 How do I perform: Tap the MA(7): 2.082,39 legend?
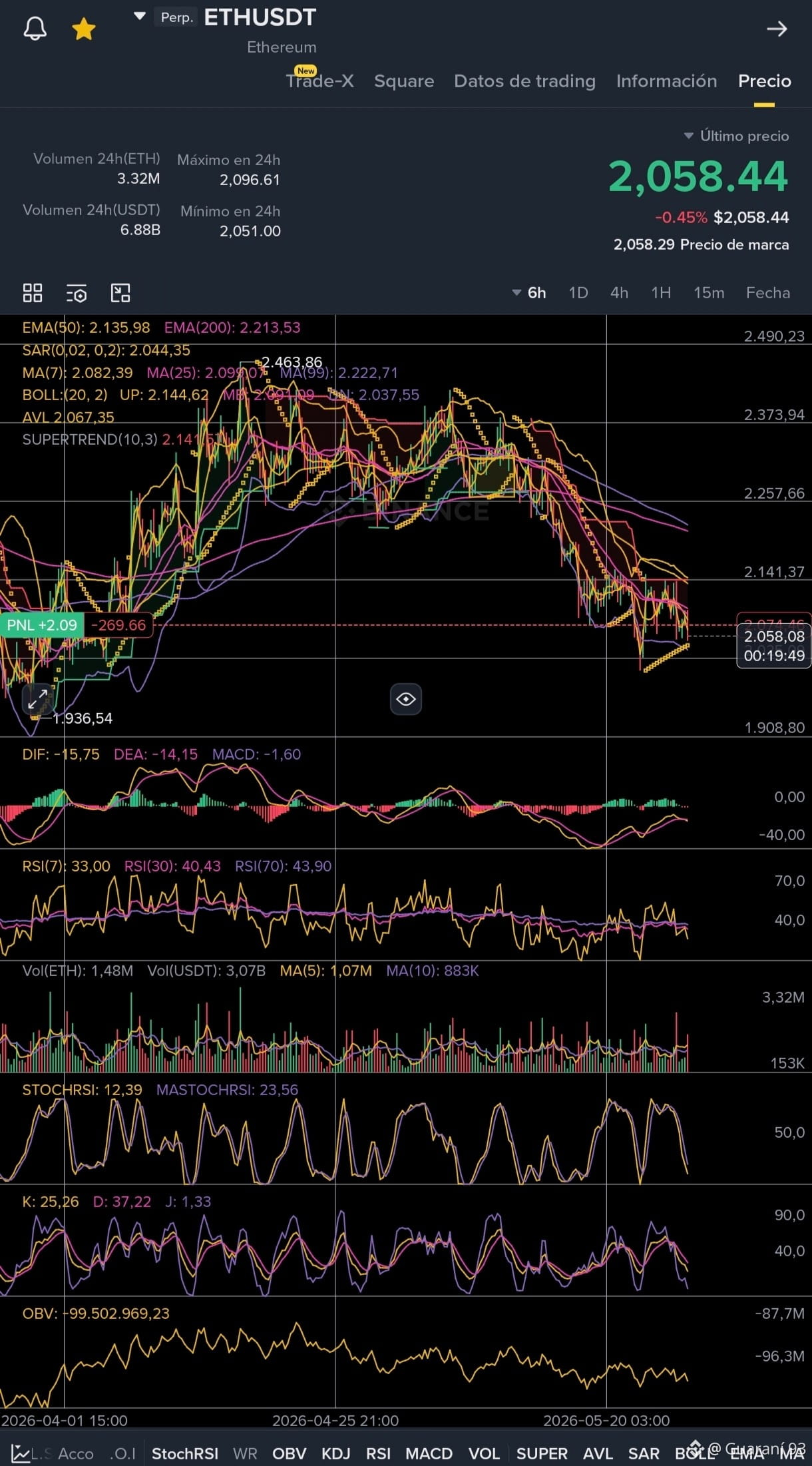[x=77, y=373]
